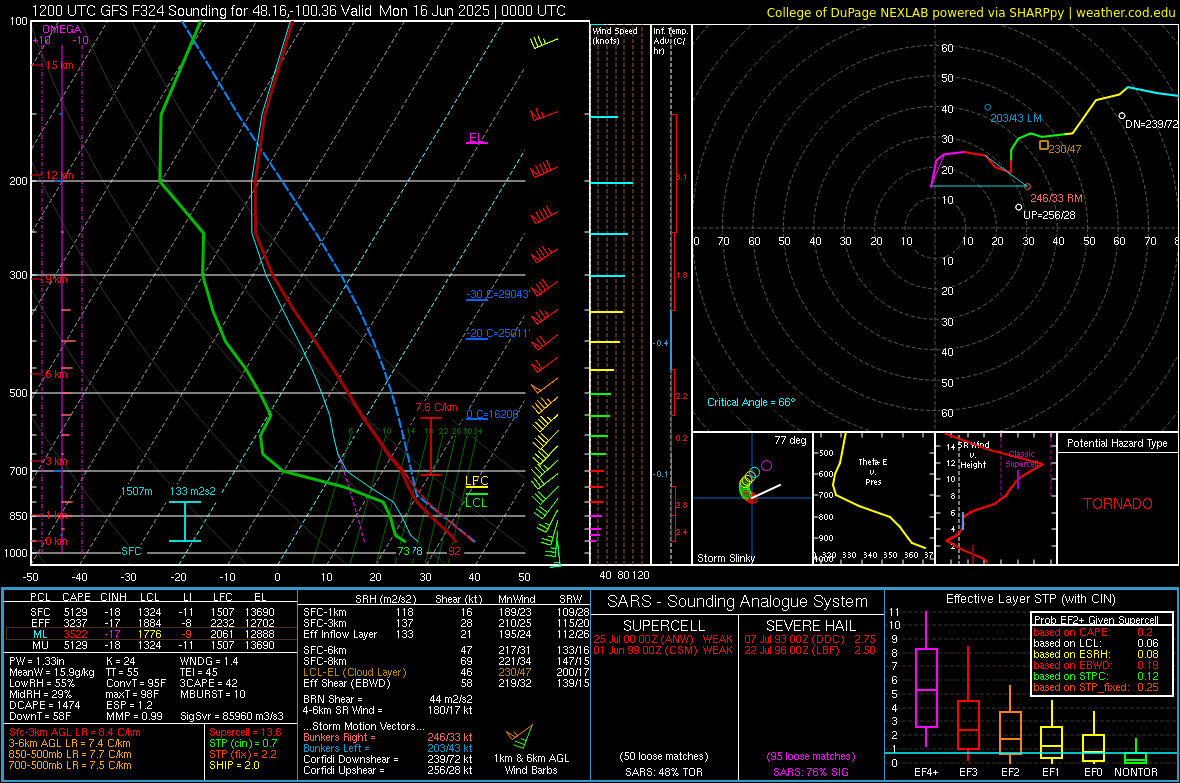Screen dimensions: 1180x783
Task: Select the MU parcel row in table
Action: (150, 644)
